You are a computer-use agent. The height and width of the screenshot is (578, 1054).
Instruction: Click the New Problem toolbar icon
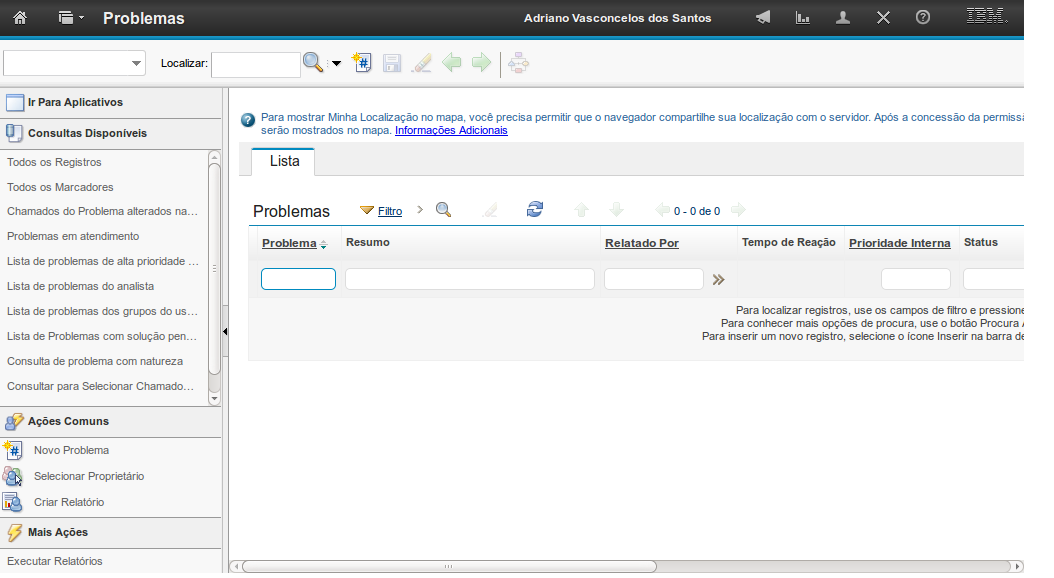[363, 63]
